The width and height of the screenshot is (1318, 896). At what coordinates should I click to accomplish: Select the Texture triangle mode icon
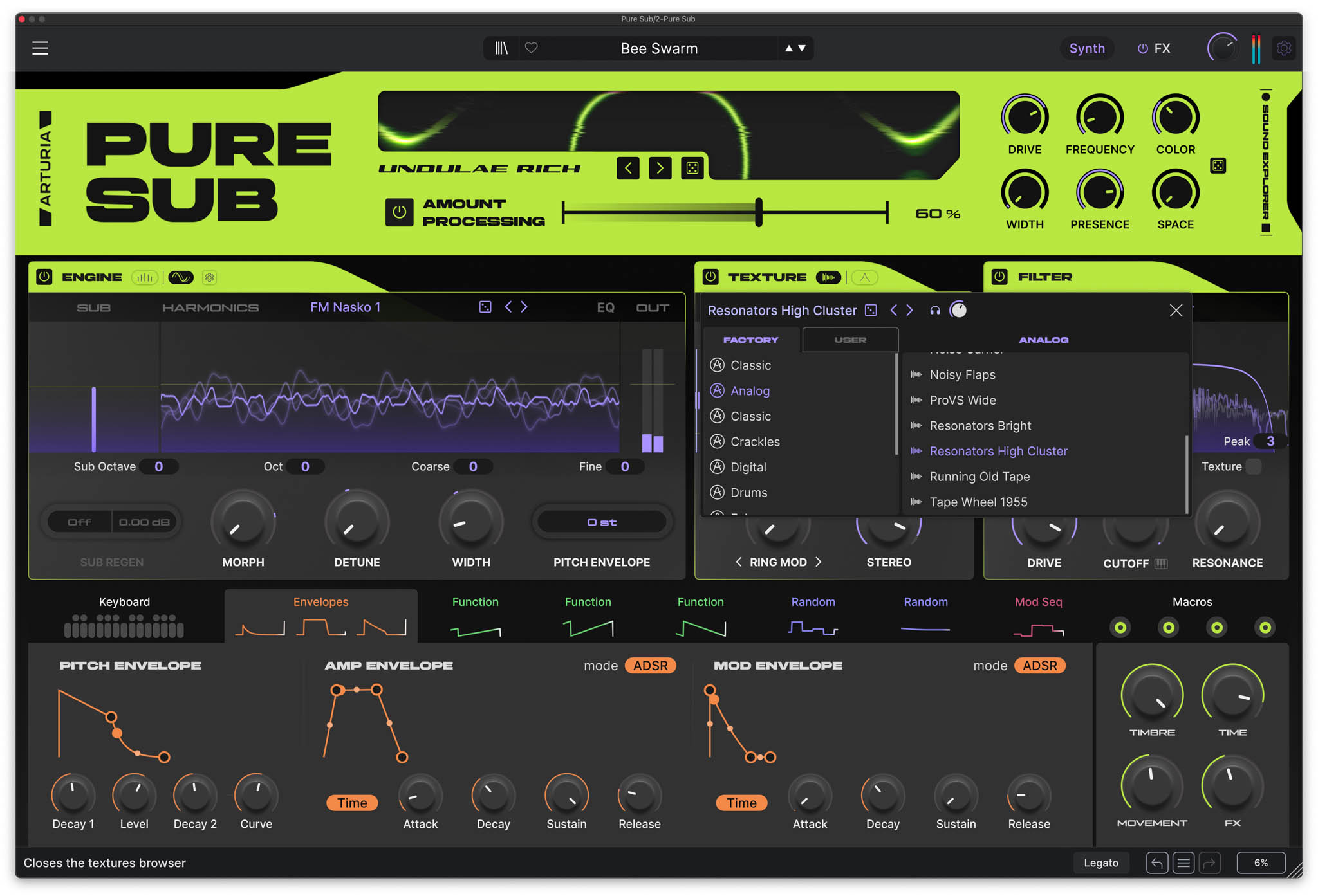865,277
